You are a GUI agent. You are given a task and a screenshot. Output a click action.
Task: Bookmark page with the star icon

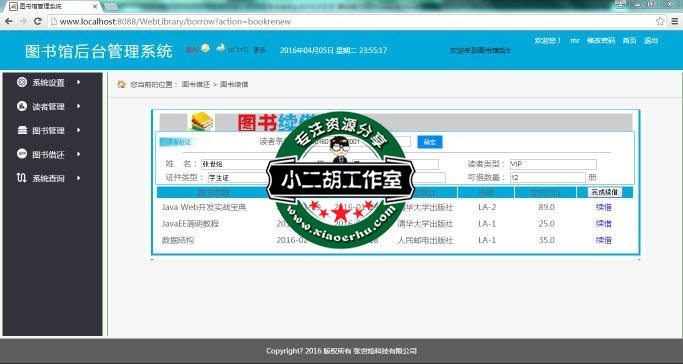pyautogui.click(x=660, y=21)
